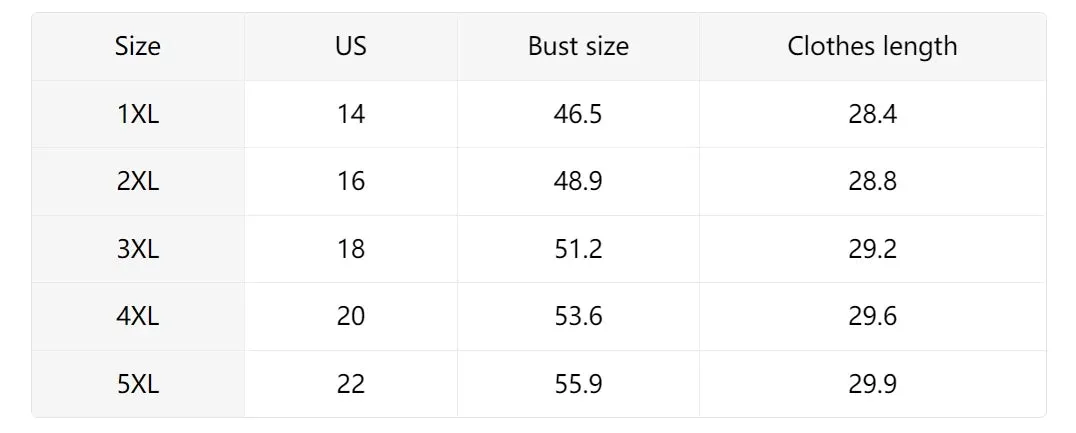Viewport: 1076px width, 433px height.
Task: Click the 46.5 bust size cell
Action: pos(578,114)
